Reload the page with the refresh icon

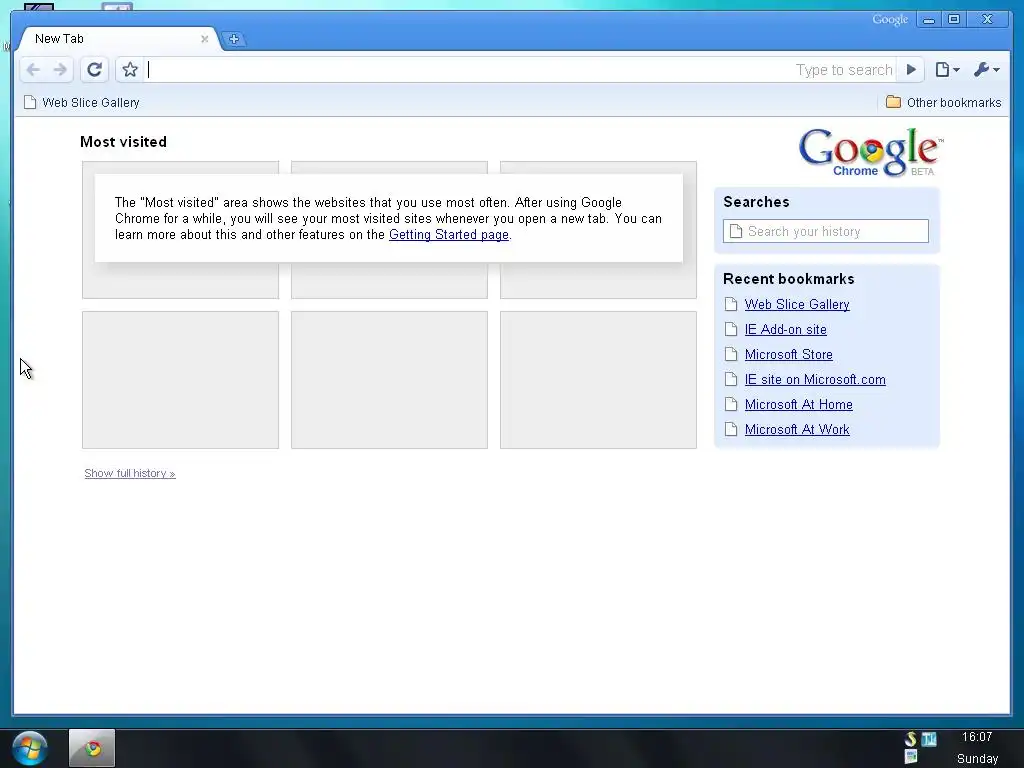click(x=95, y=70)
